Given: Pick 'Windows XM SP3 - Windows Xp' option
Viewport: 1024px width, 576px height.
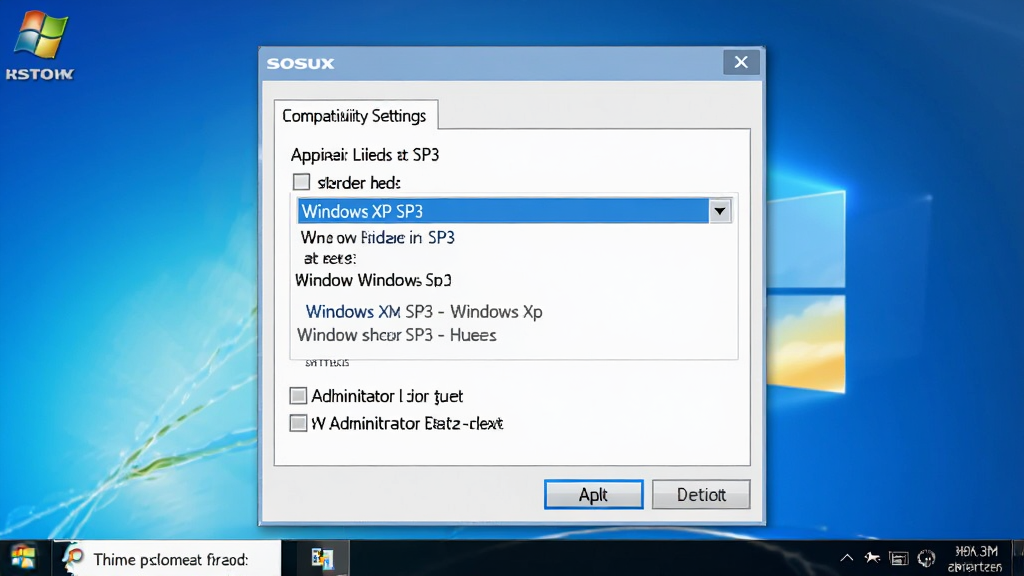Looking at the screenshot, I should click(x=424, y=312).
